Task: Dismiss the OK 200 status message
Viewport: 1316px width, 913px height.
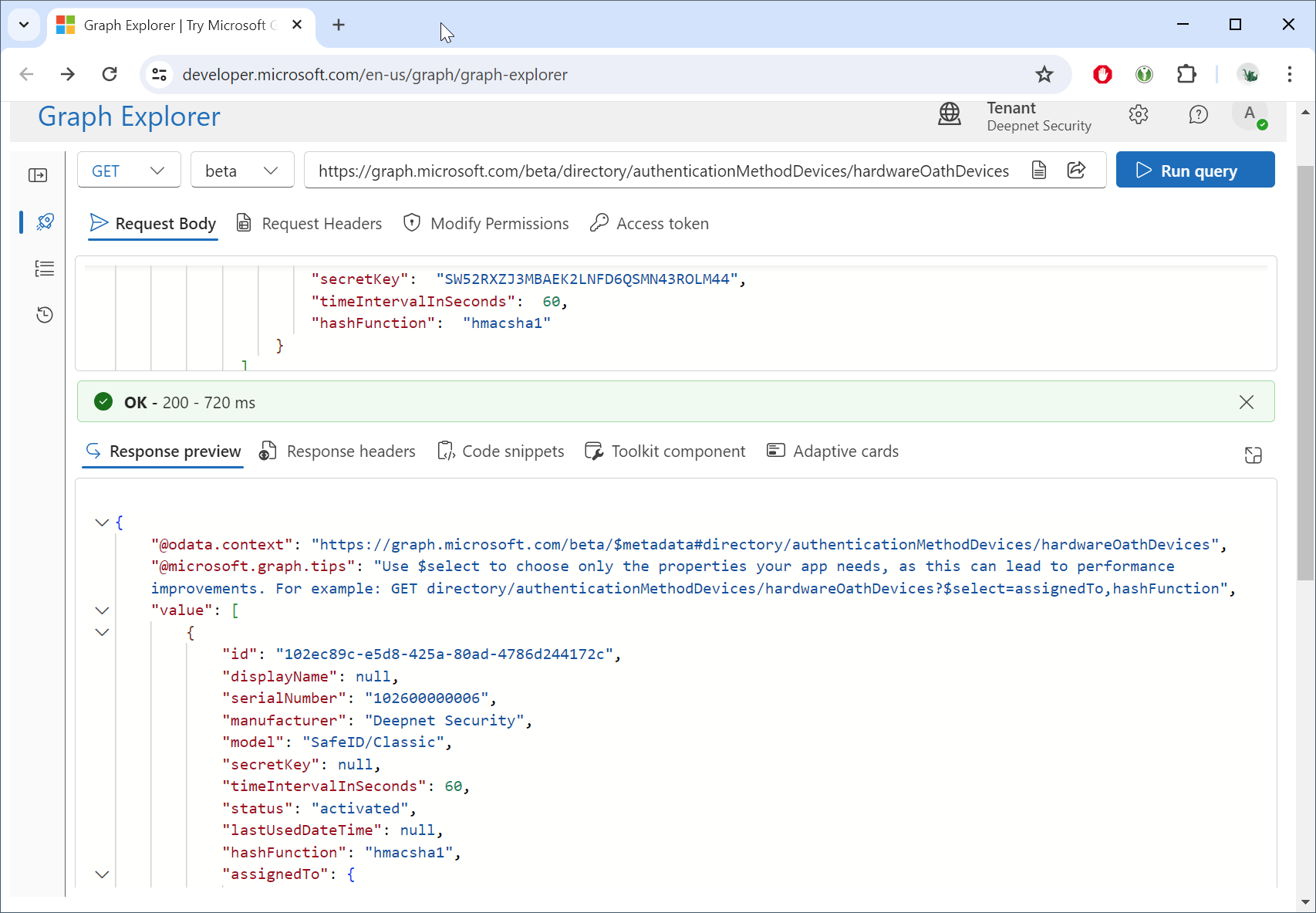Action: (1247, 402)
